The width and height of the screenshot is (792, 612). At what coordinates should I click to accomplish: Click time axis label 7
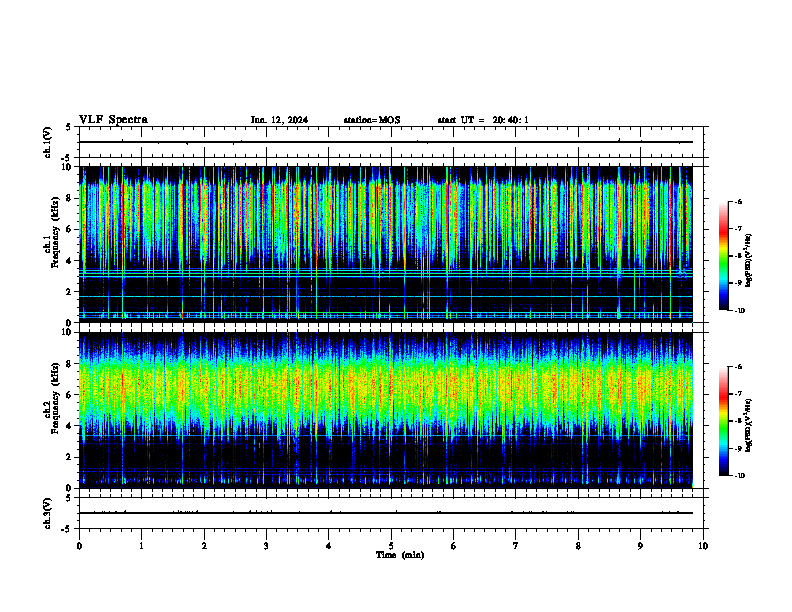[516, 546]
